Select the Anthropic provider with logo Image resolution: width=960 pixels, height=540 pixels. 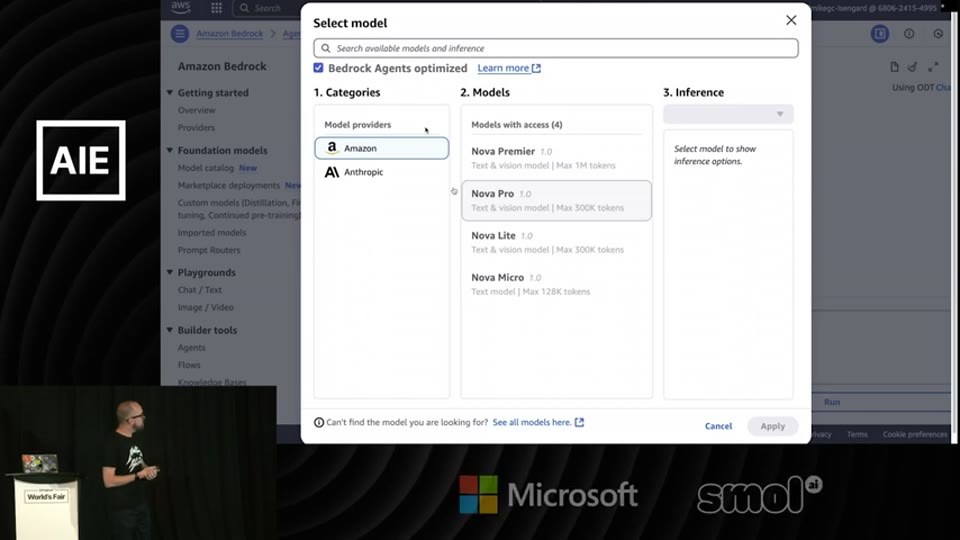(x=381, y=172)
